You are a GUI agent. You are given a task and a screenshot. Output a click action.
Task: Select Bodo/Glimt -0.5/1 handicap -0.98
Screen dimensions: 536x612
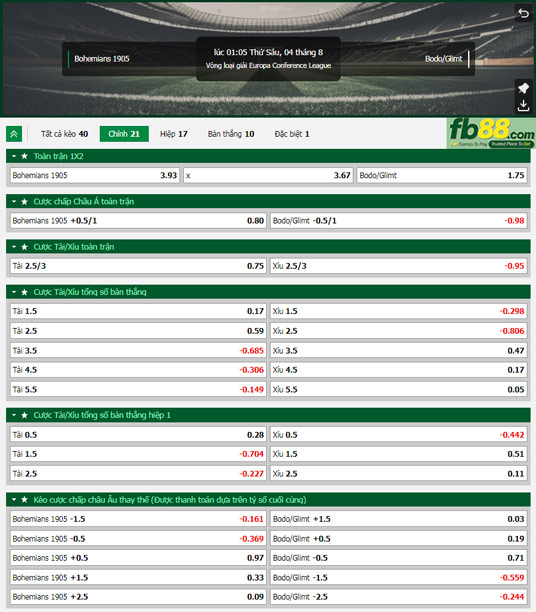coord(399,221)
